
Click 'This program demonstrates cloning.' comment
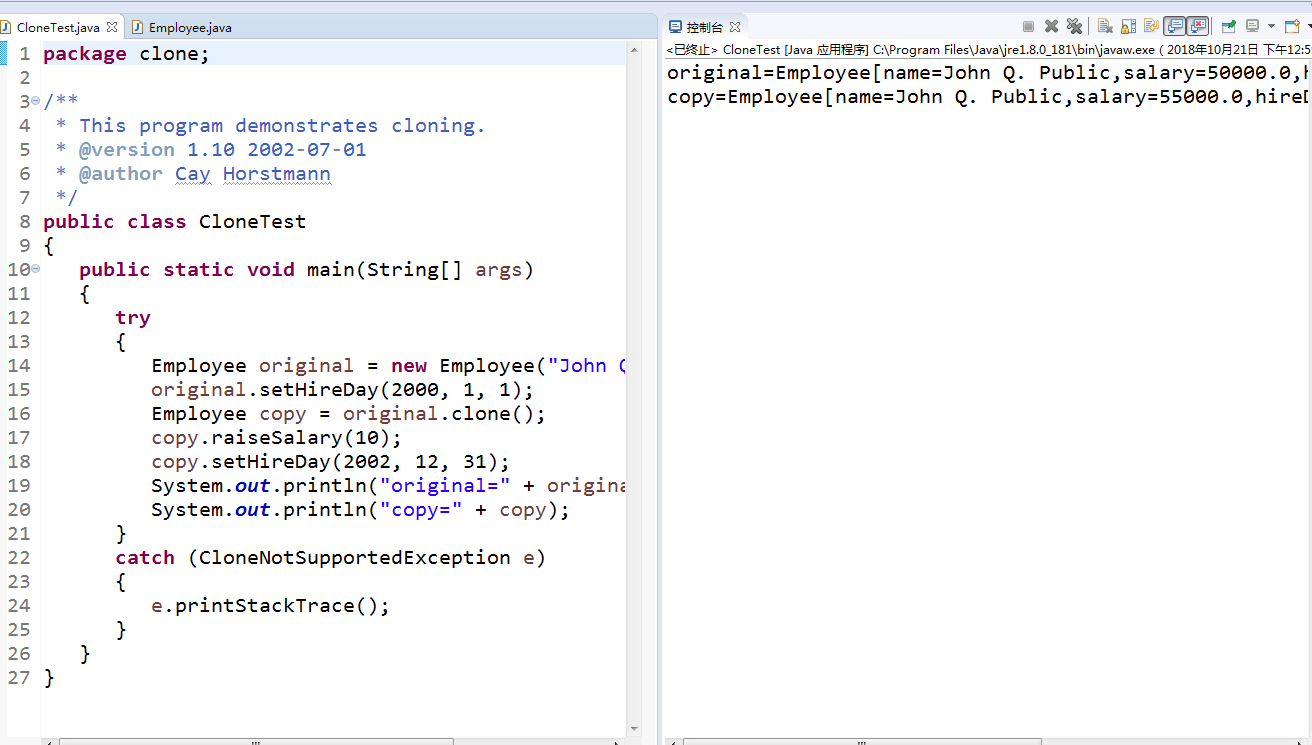[282, 126]
